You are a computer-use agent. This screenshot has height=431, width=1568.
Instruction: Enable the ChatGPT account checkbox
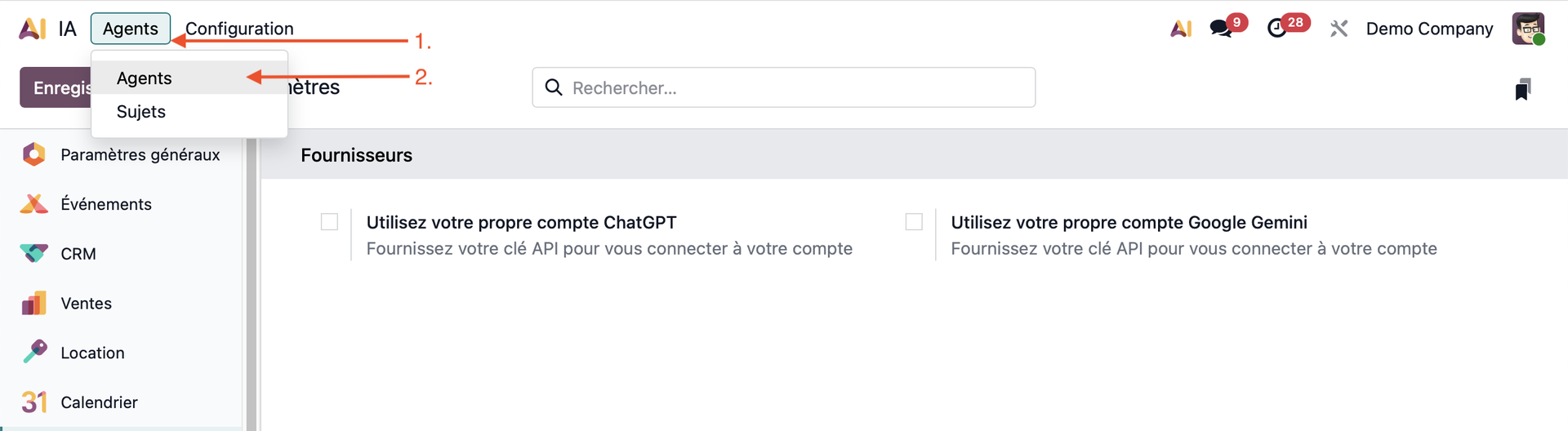pyautogui.click(x=329, y=222)
